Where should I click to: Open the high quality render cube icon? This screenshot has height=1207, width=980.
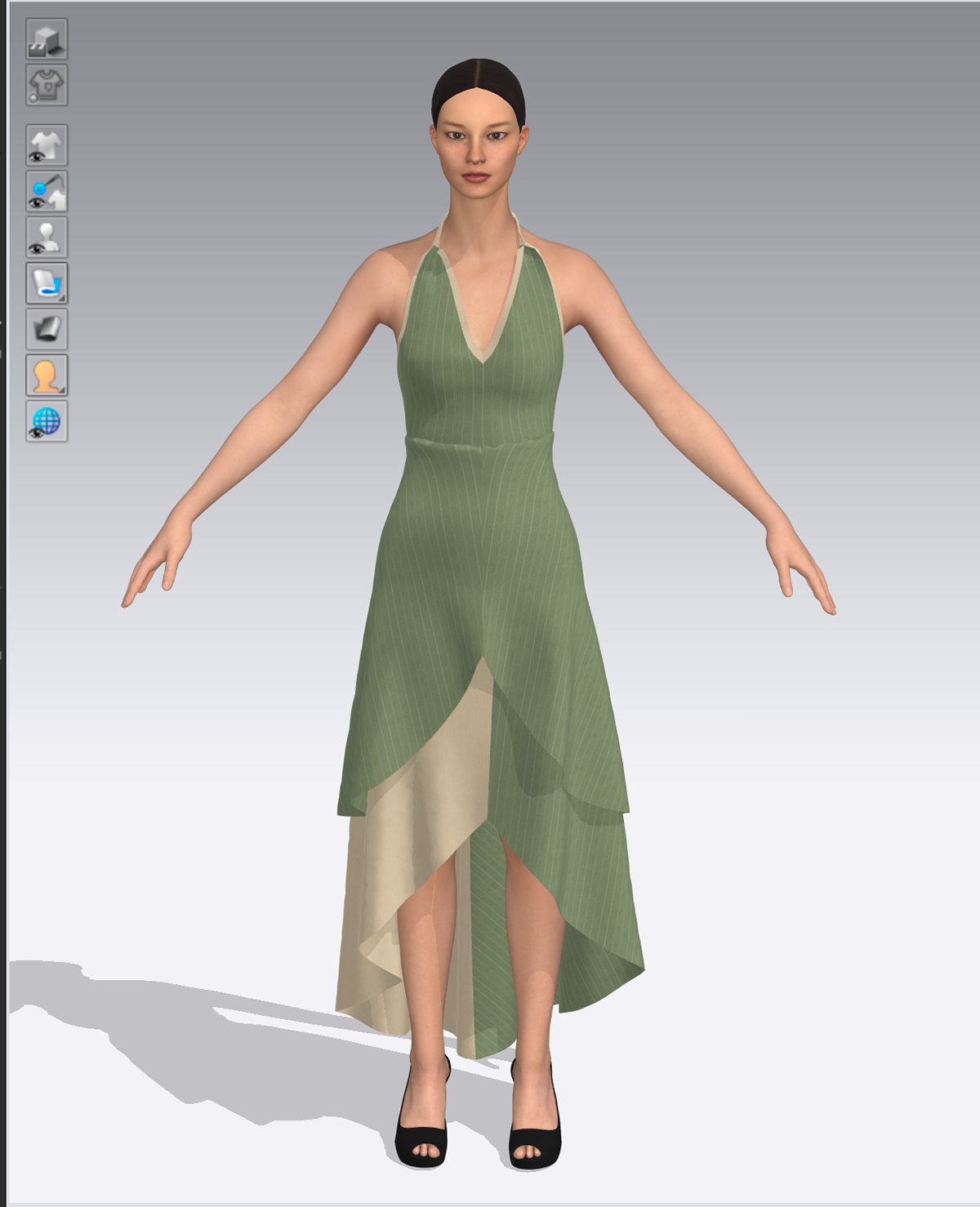(47, 39)
